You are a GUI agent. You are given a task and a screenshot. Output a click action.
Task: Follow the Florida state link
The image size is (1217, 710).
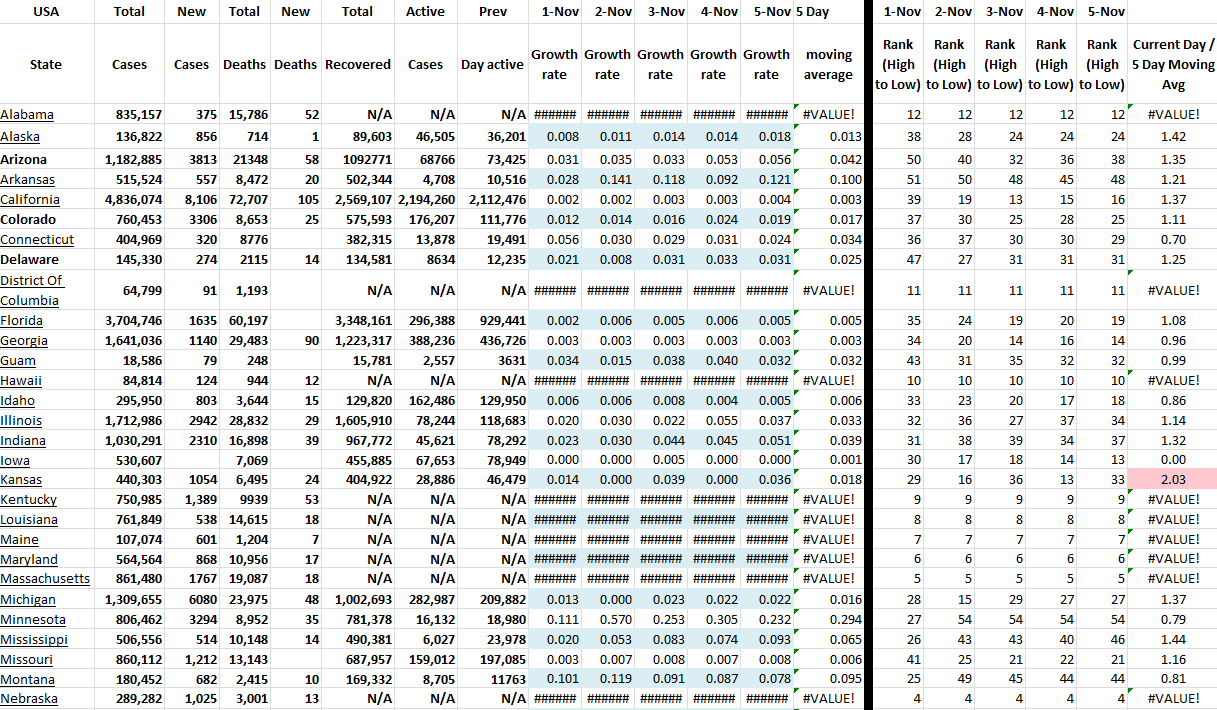tap(22, 321)
